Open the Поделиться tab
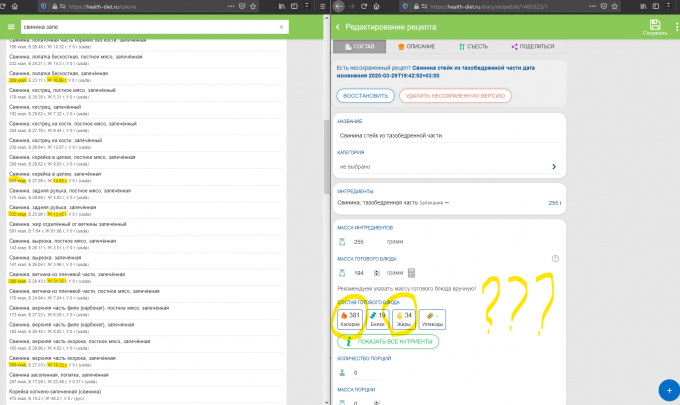 click(x=530, y=46)
